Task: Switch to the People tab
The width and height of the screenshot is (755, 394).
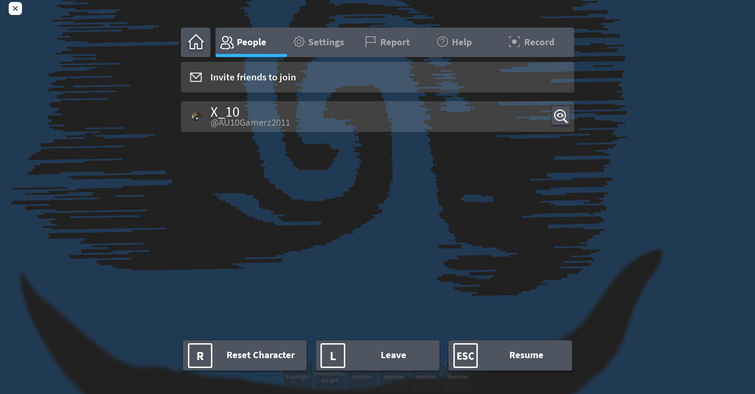Action: (x=251, y=42)
